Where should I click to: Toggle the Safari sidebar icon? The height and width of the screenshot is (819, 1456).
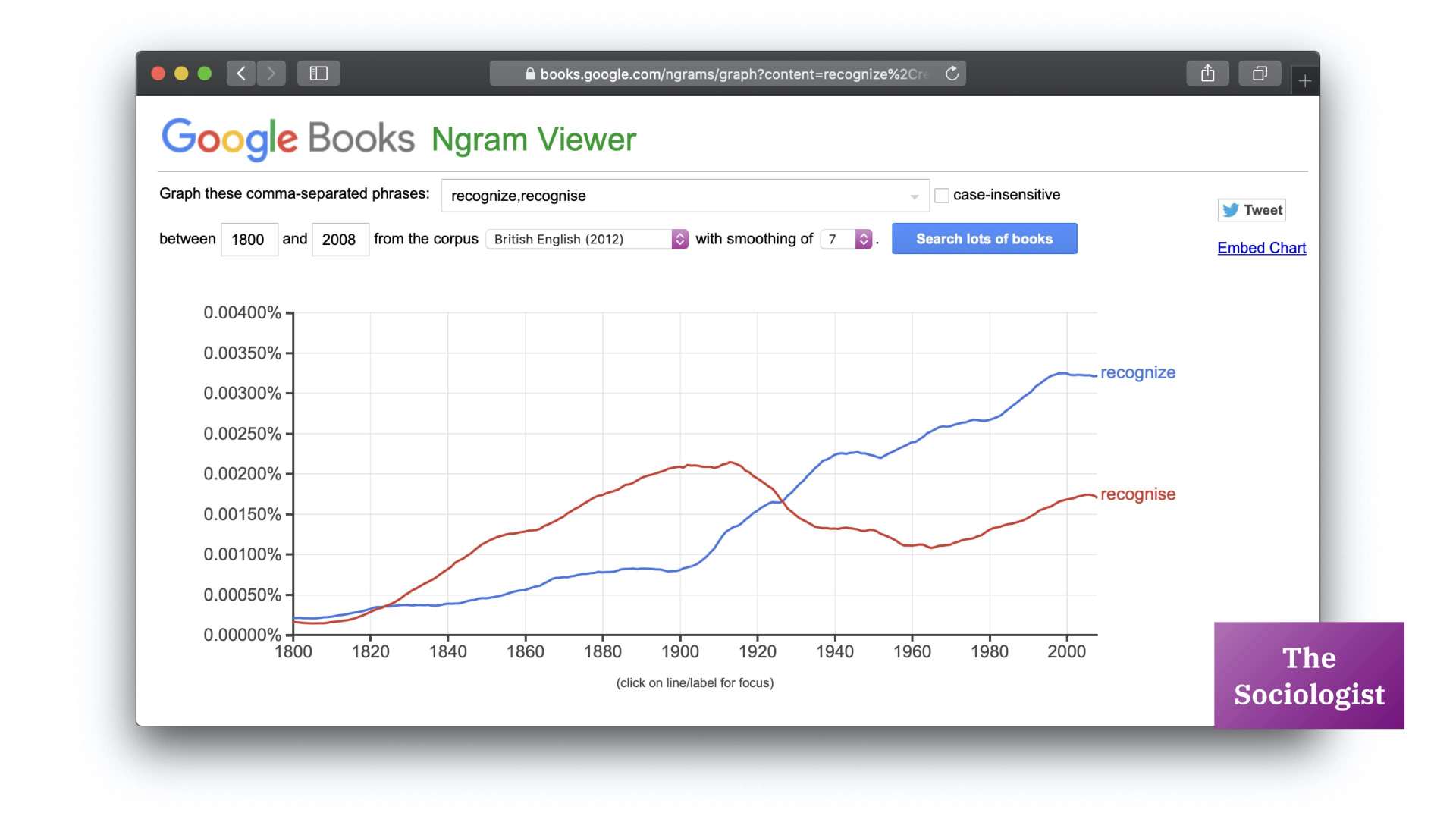point(318,74)
